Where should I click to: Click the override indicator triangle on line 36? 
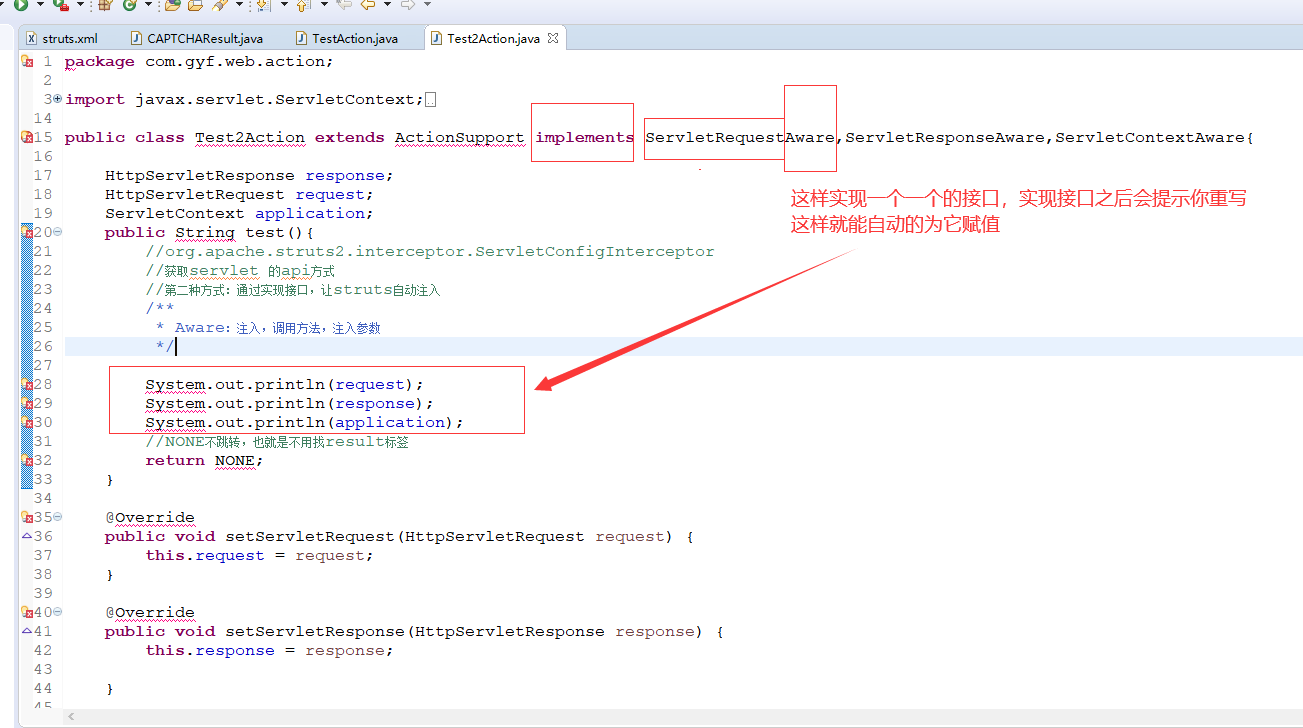click(x=27, y=536)
